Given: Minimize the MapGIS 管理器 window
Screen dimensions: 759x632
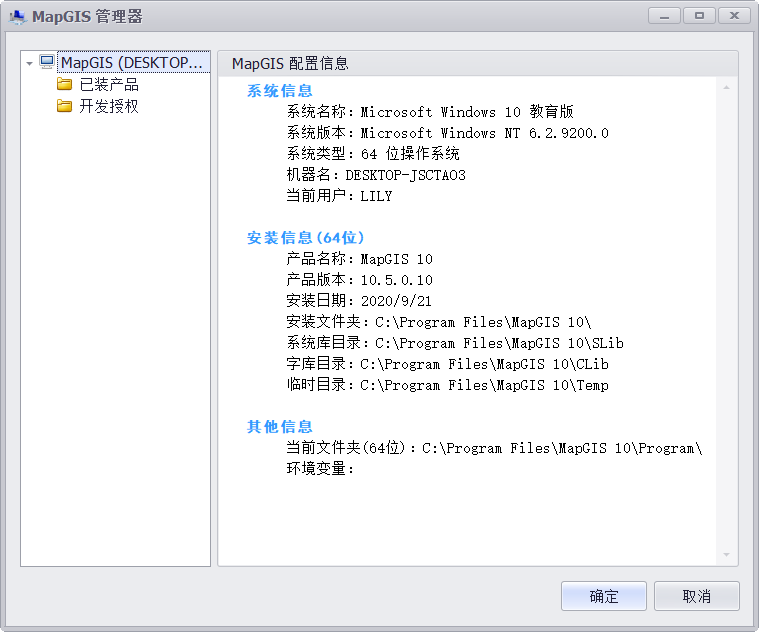Looking at the screenshot, I should [664, 16].
